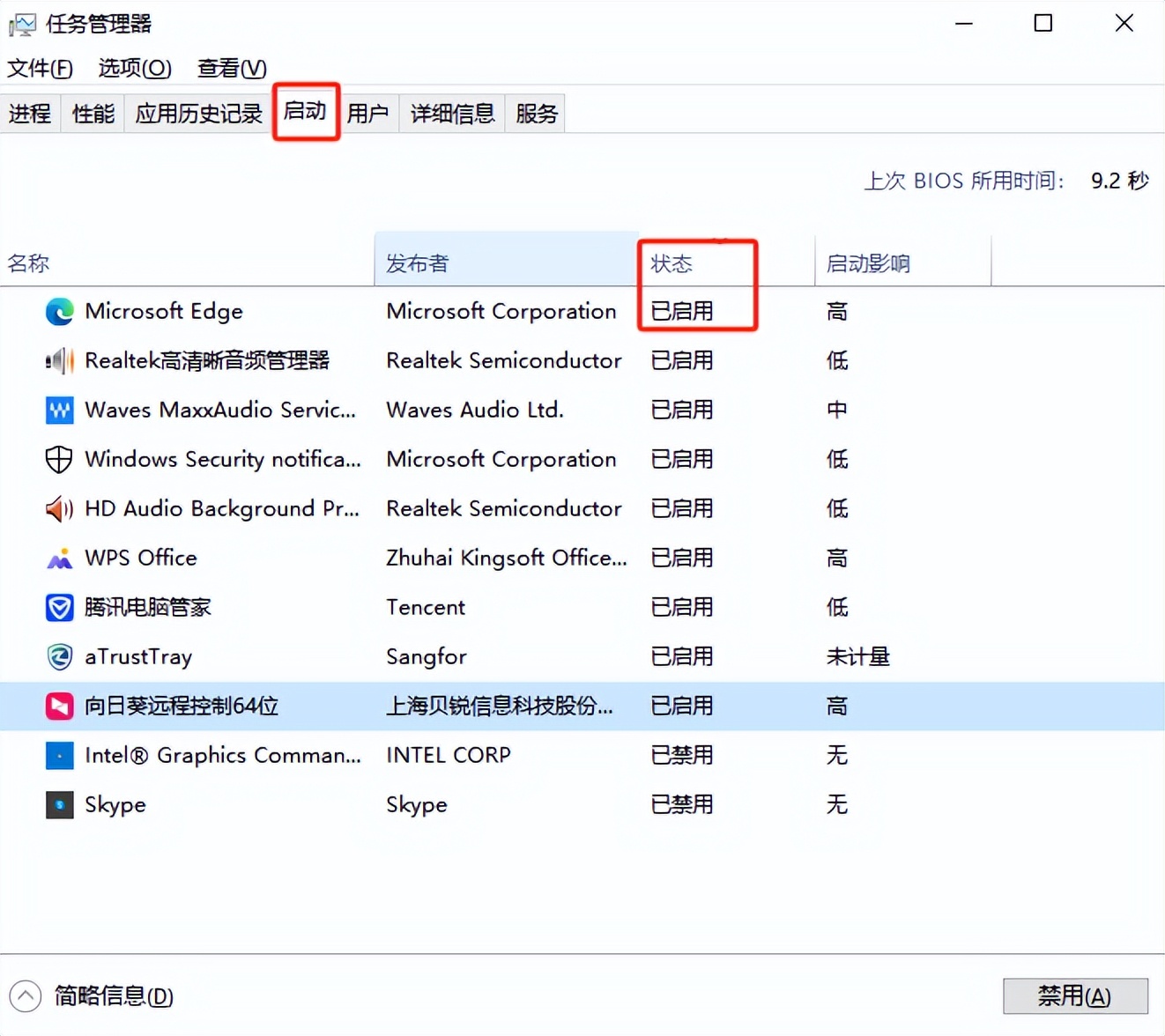Maximize the 任务管理器 window

1043,23
